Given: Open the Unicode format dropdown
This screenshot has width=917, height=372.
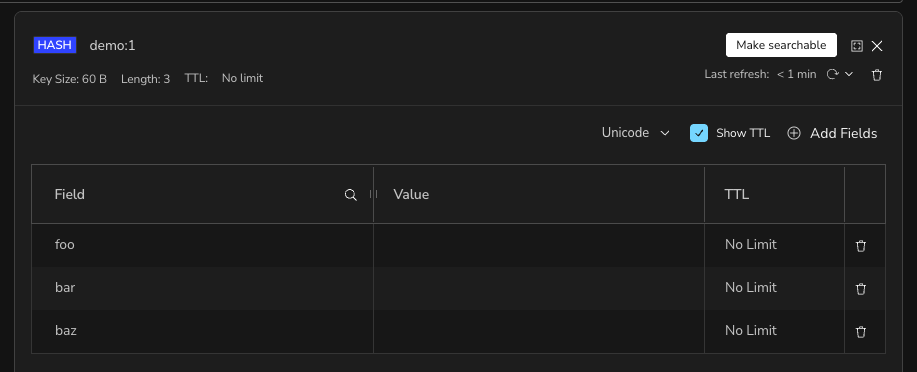Looking at the screenshot, I should click(635, 133).
